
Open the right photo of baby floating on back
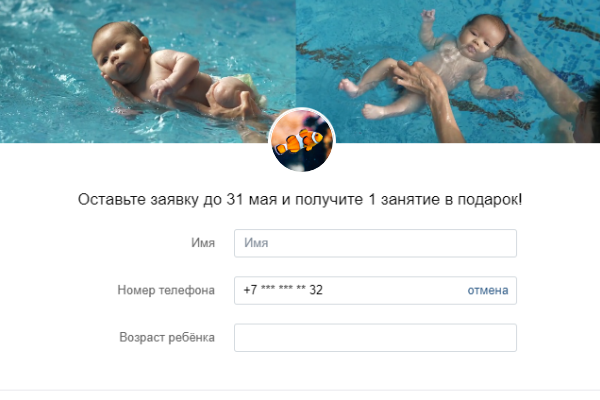pos(448,71)
